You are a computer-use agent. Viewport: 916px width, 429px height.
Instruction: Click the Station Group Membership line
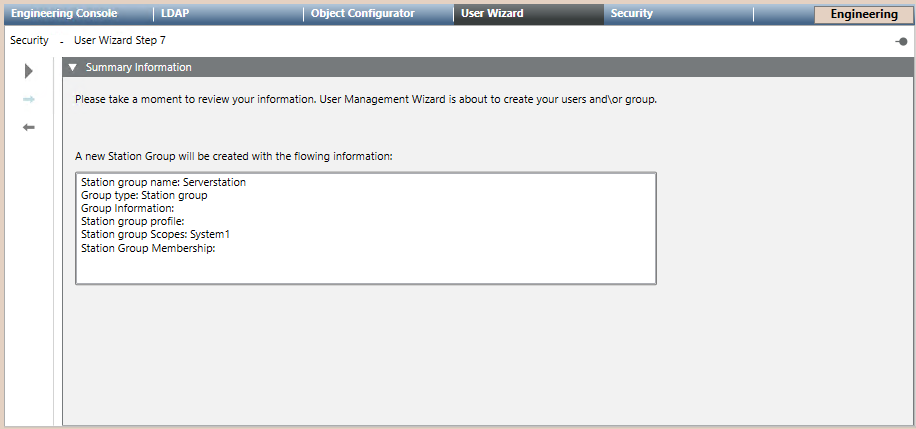pyautogui.click(x=148, y=247)
